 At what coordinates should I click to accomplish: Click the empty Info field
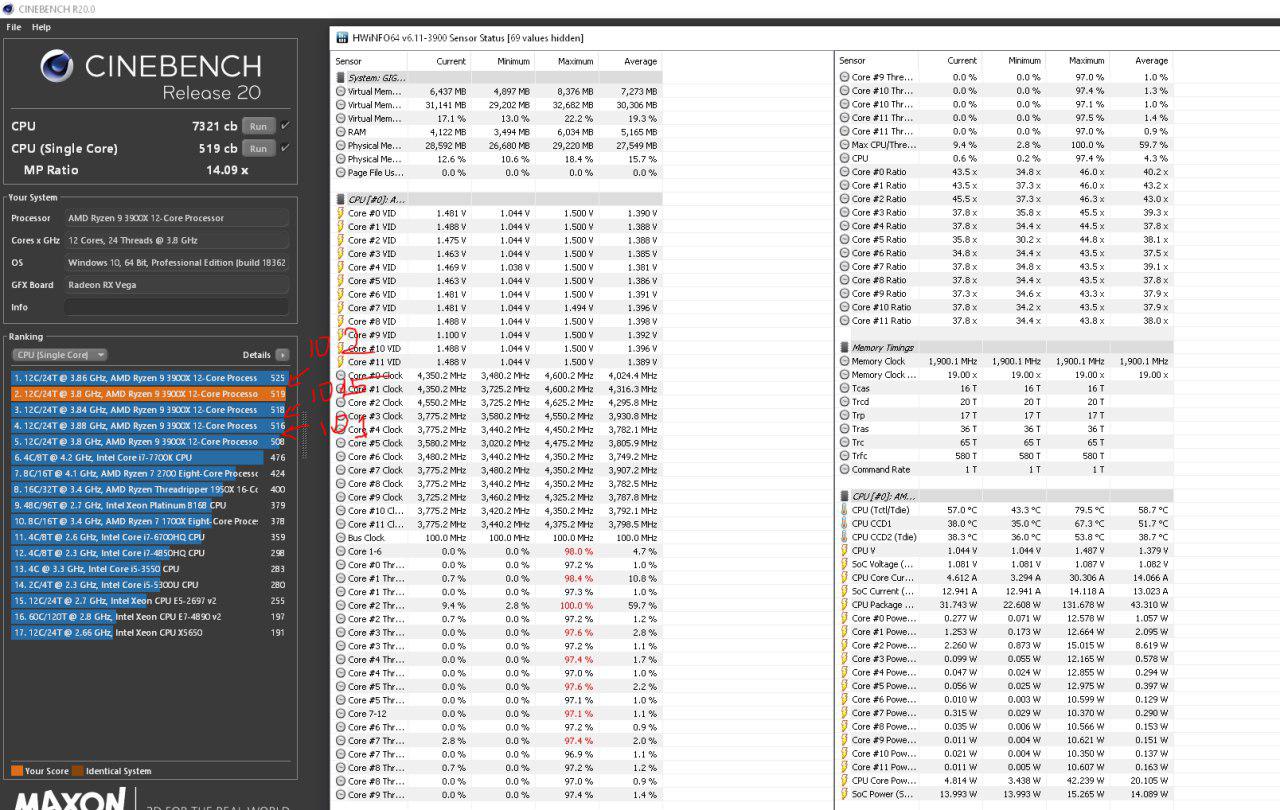[176, 307]
